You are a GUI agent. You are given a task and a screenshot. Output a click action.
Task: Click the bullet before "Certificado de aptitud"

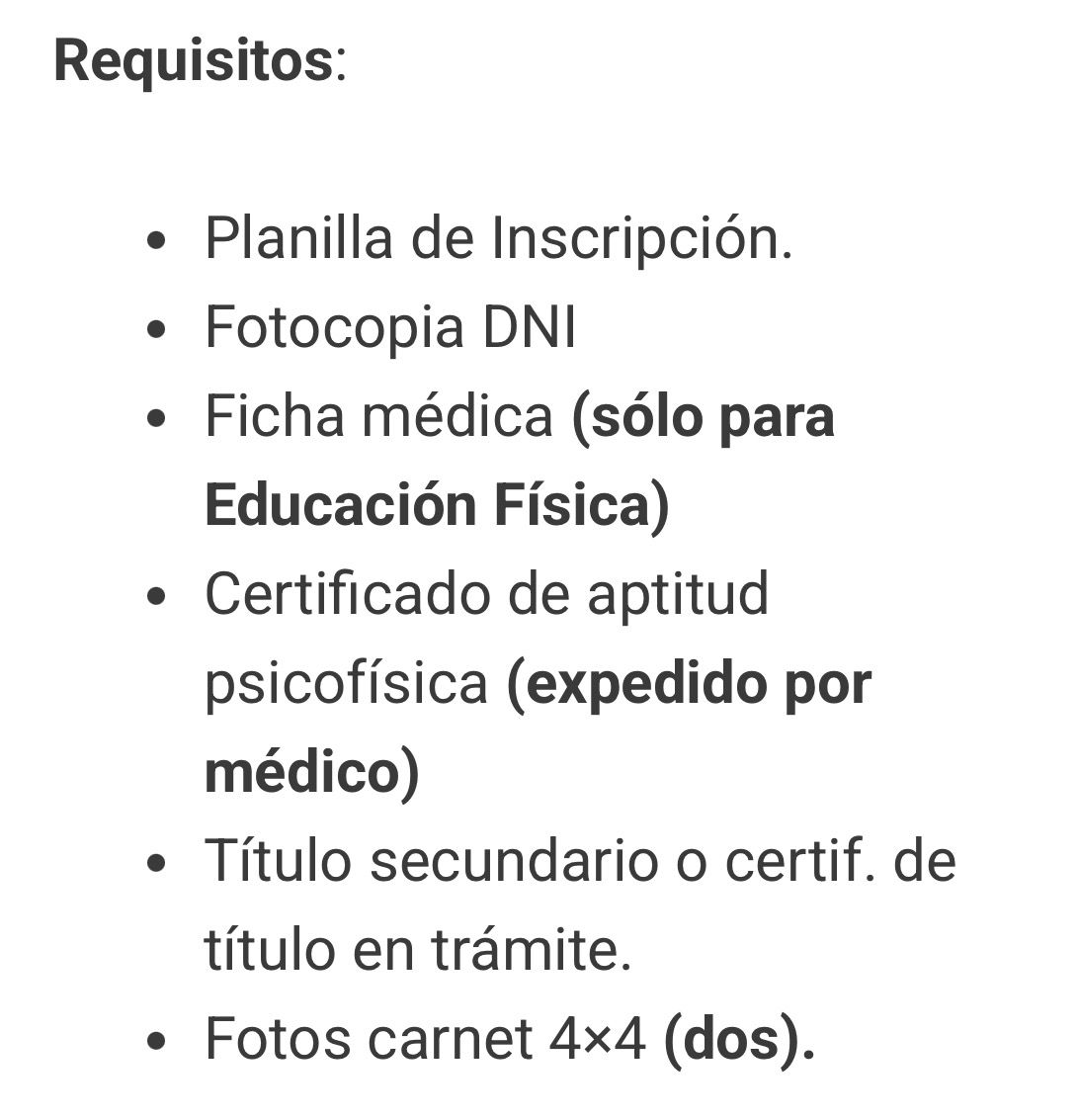tap(156, 596)
